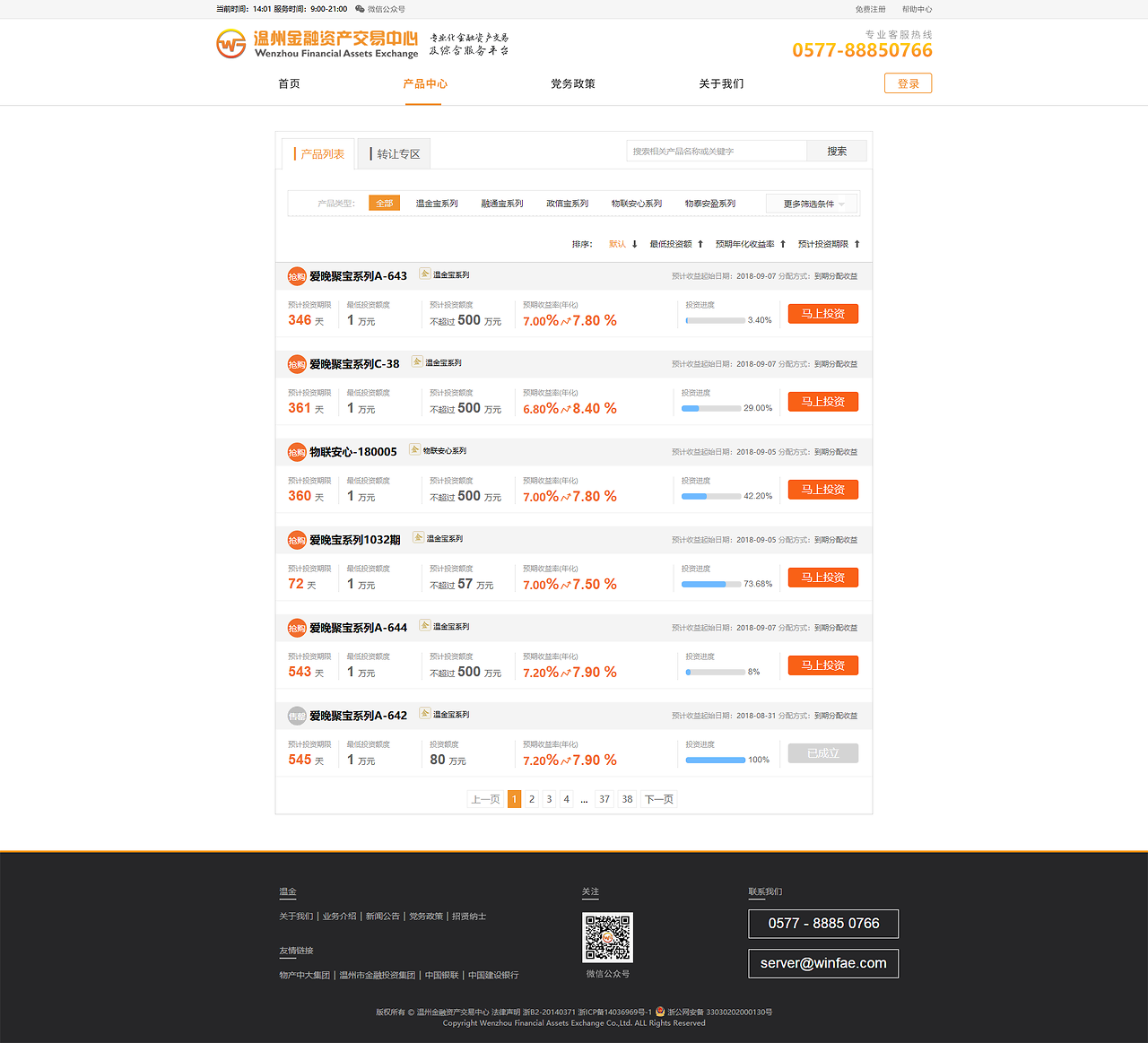Sort by 最低投资额 arrow
The height and width of the screenshot is (1043, 1148).
[700, 244]
